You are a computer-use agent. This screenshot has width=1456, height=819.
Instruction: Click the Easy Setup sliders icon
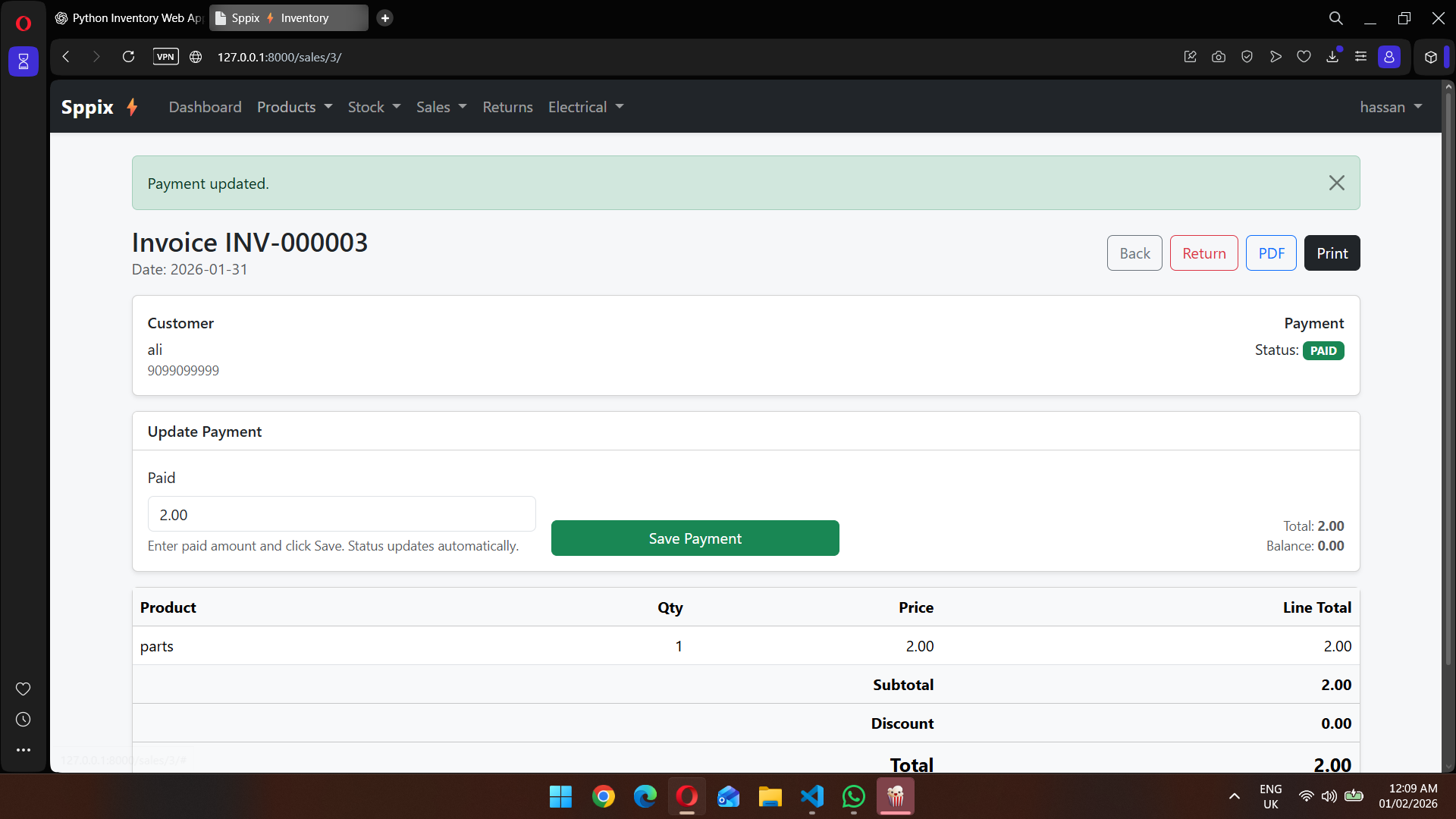(x=1361, y=57)
